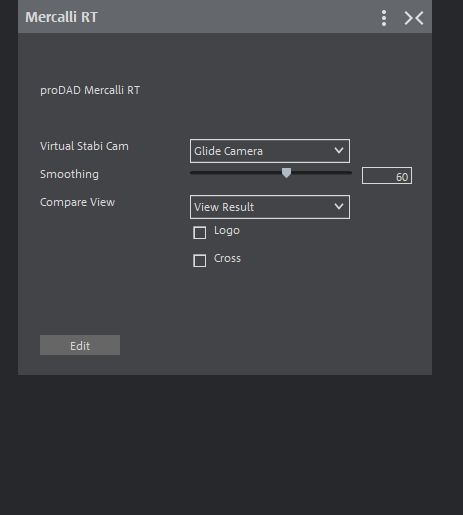Click the Smoothing slider thumb
The image size is (463, 515).
click(x=286, y=173)
